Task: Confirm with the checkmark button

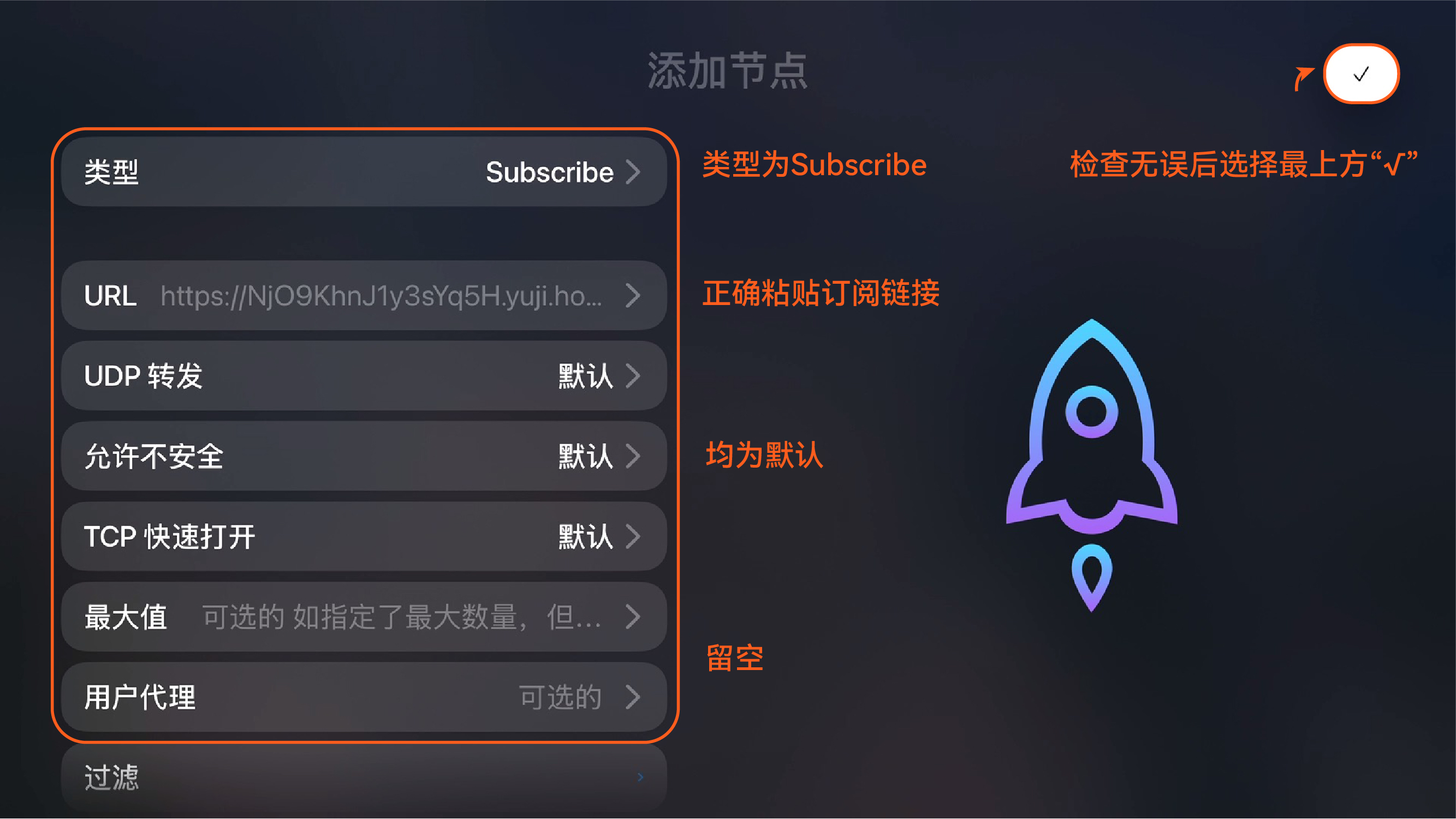Action: [x=1361, y=74]
